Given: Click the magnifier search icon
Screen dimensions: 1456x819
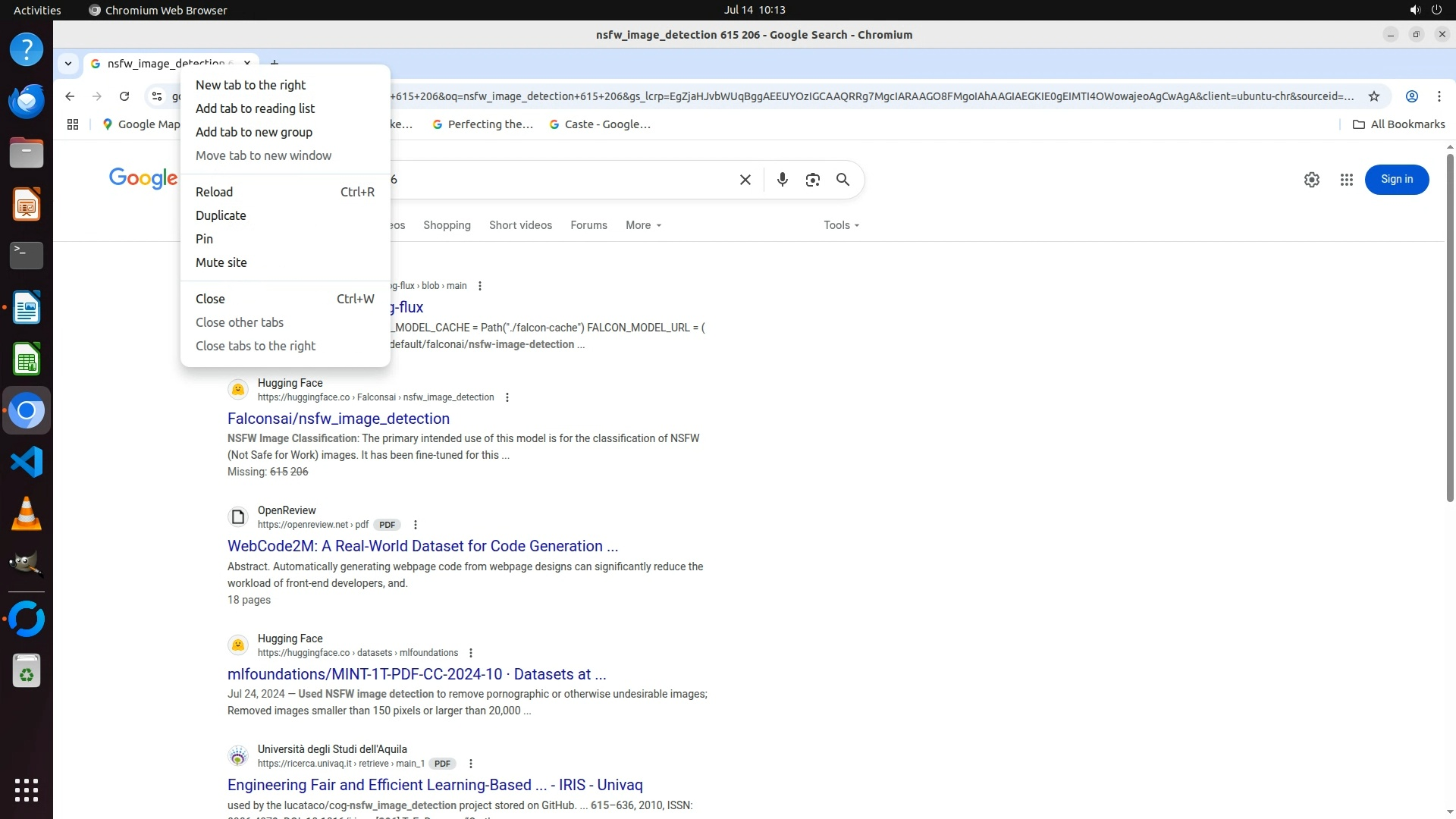Looking at the screenshot, I should 843,180.
